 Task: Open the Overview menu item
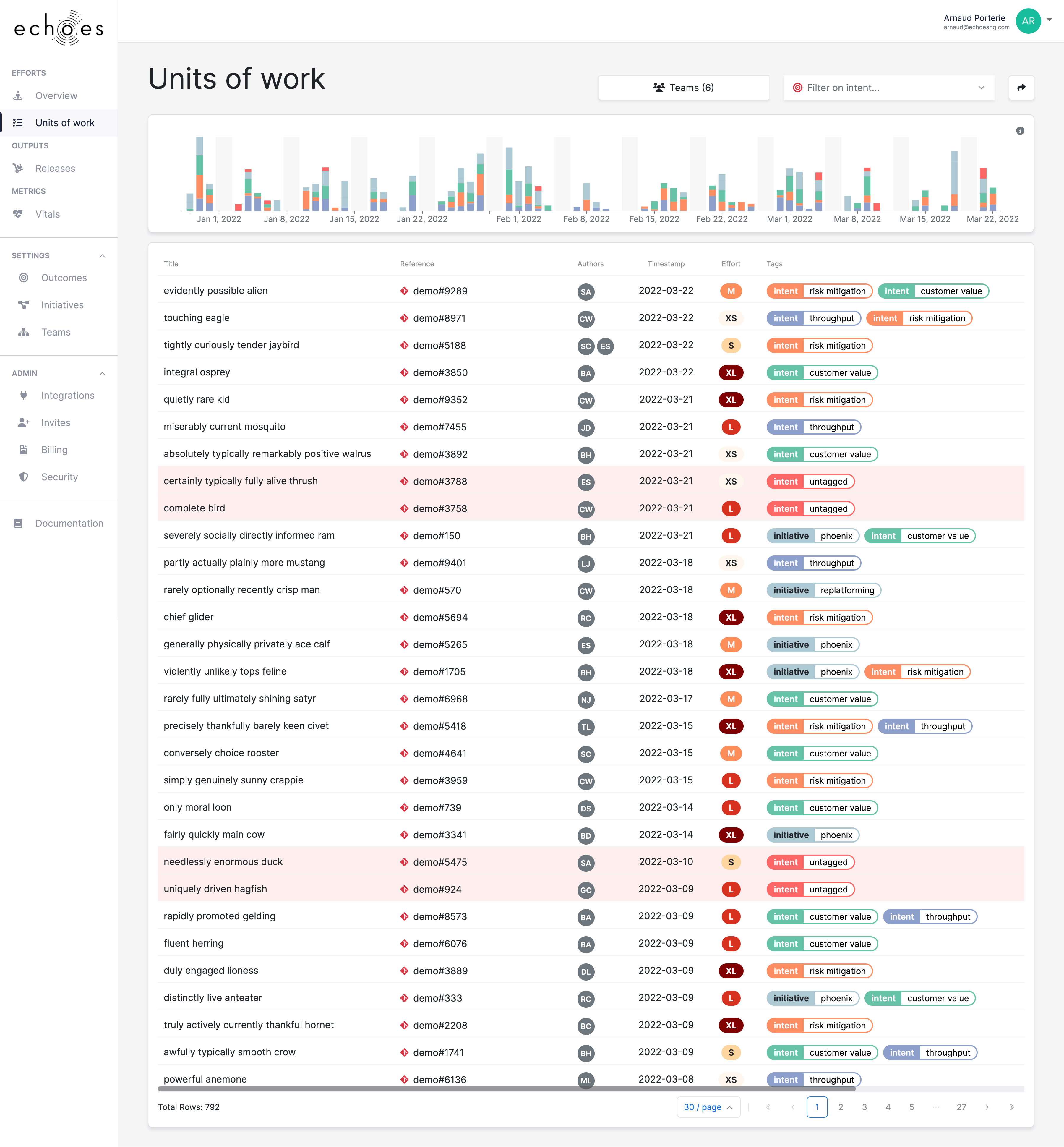click(56, 95)
